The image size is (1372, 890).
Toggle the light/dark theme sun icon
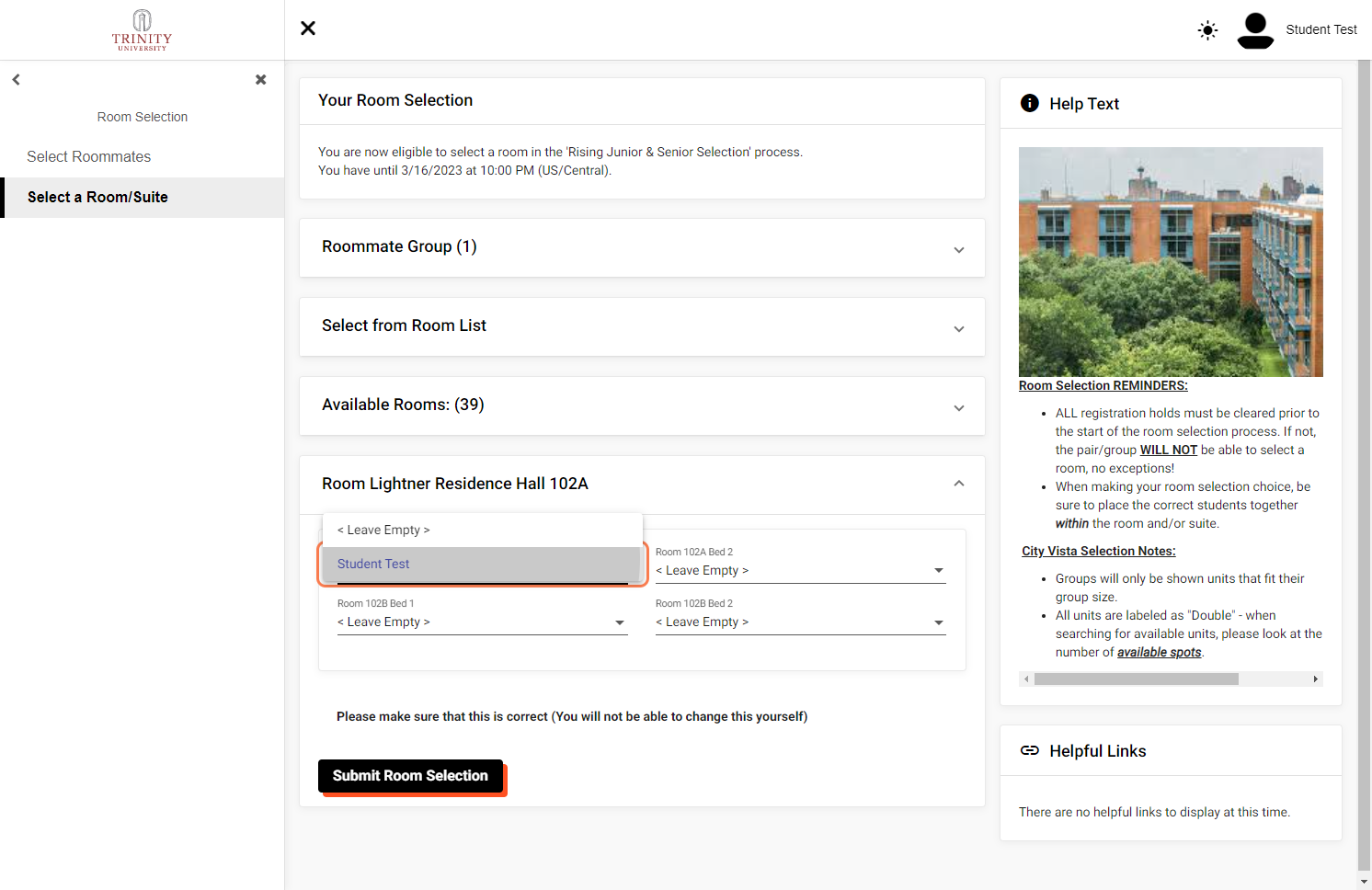(1208, 30)
